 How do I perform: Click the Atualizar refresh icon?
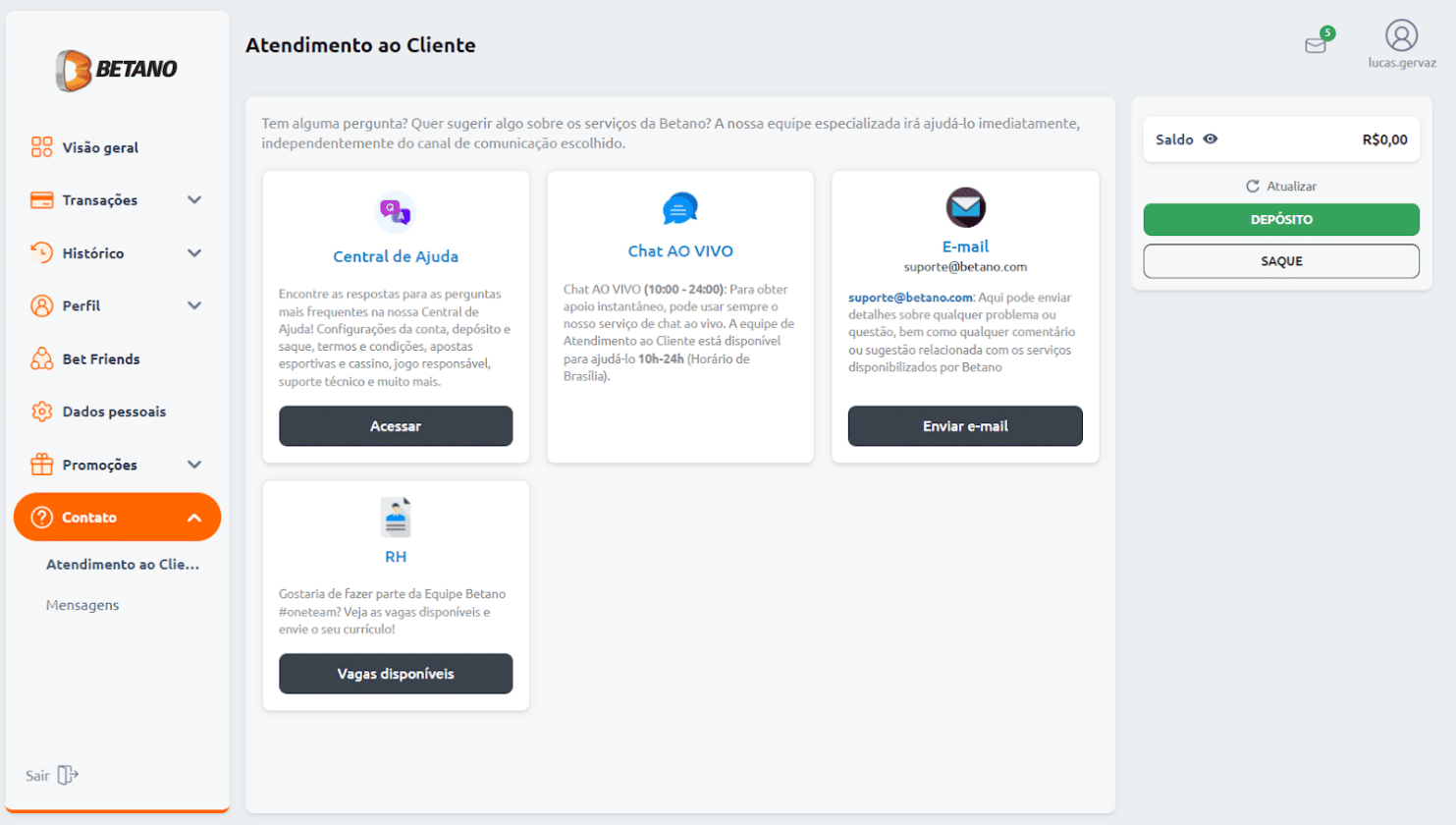pyautogui.click(x=1252, y=187)
